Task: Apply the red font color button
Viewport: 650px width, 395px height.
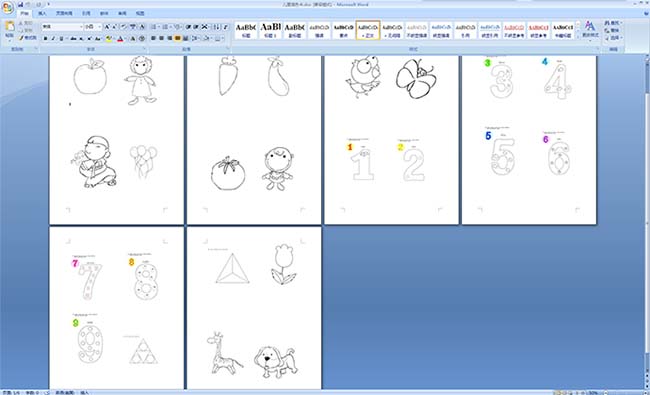Action: click(120, 39)
